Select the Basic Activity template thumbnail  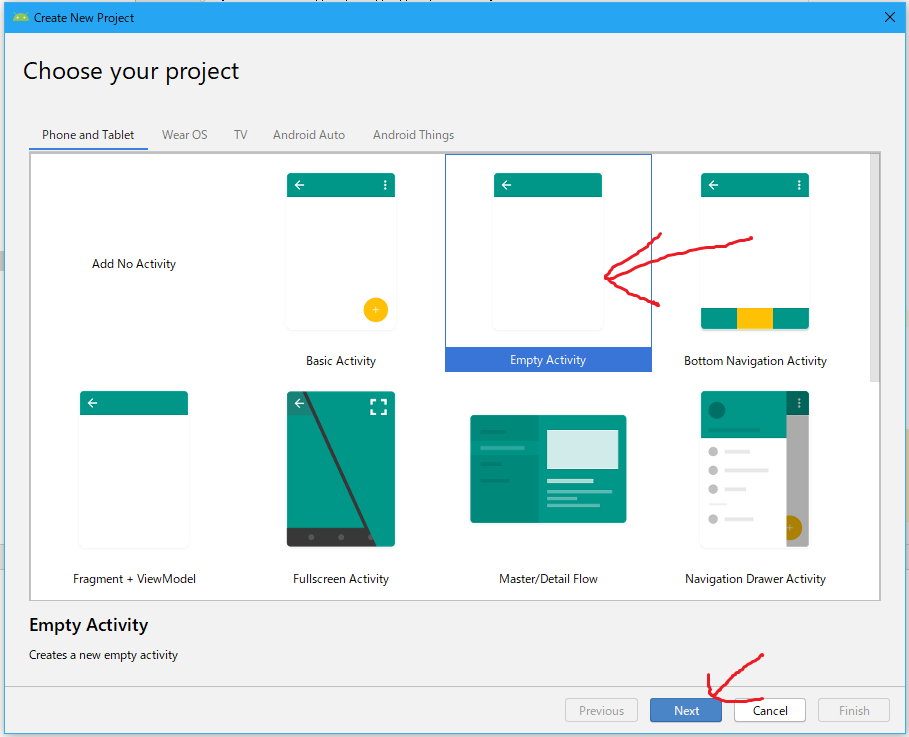341,252
